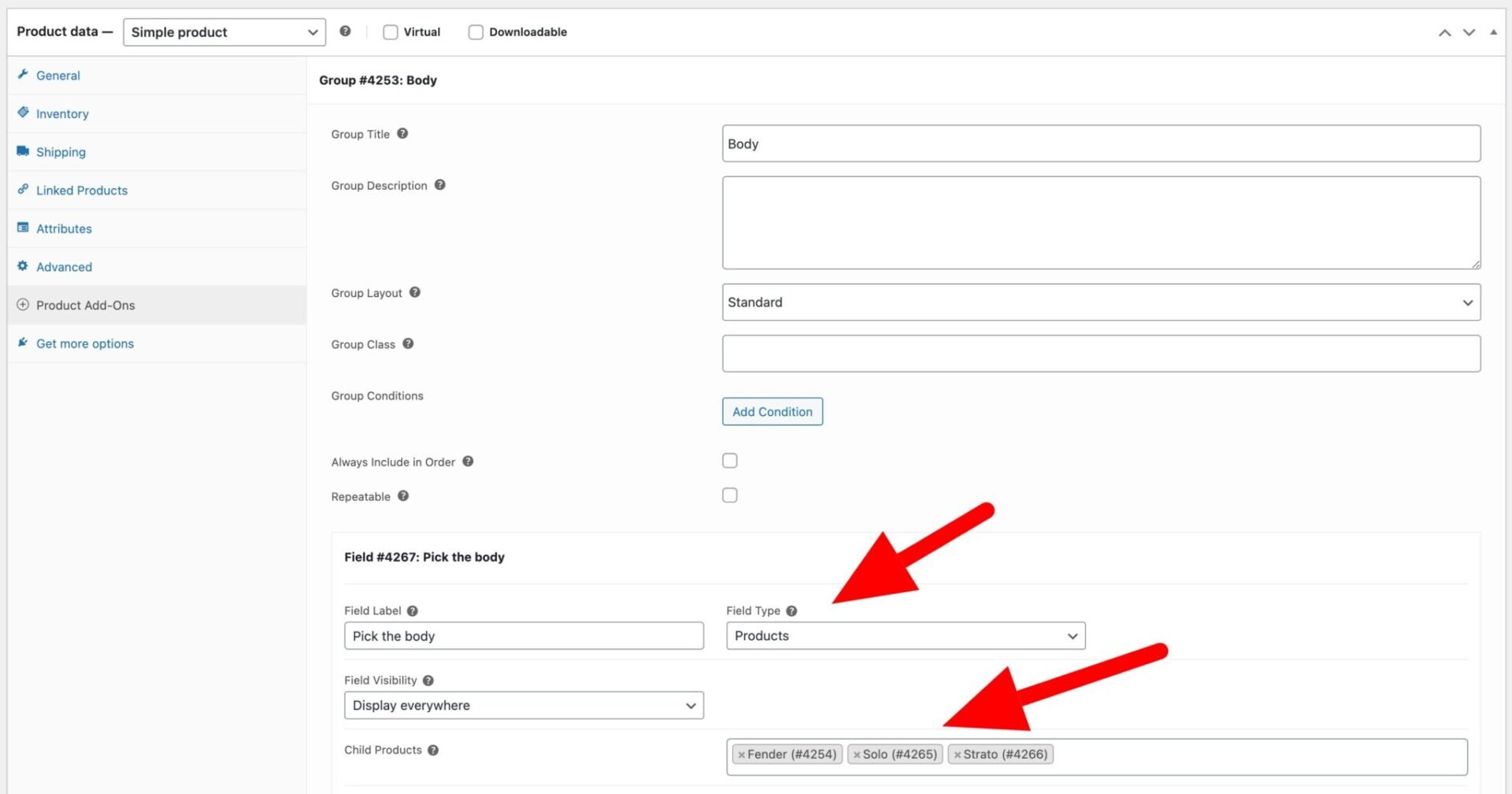Open the Advanced tab

[157, 267]
